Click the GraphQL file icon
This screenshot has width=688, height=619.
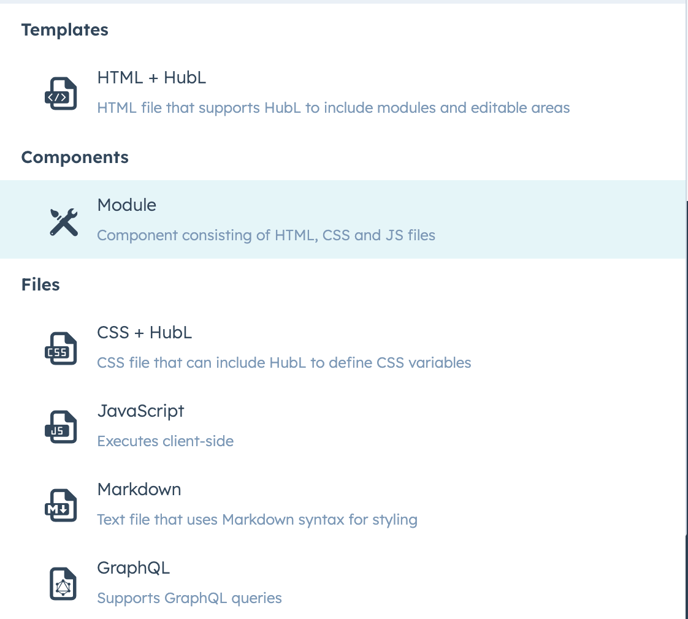pos(63,584)
